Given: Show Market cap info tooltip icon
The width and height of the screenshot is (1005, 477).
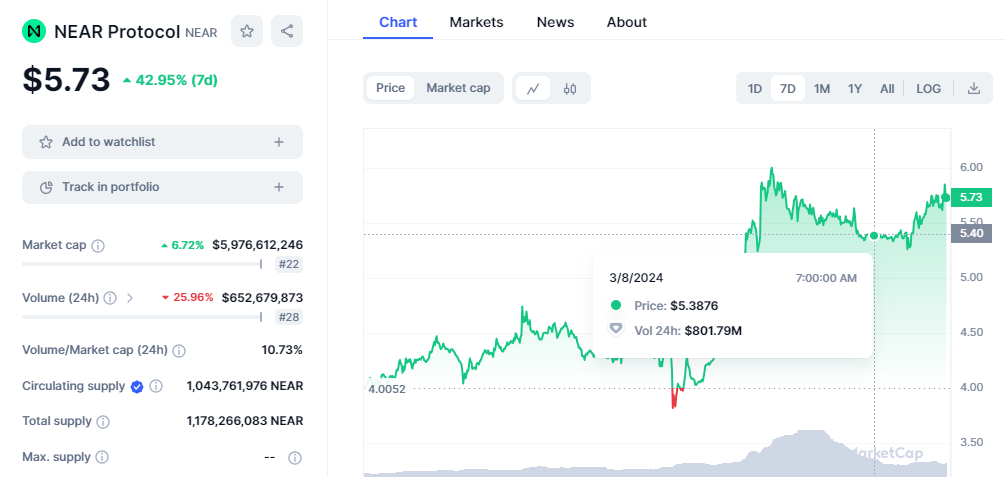Looking at the screenshot, I should click(x=98, y=246).
